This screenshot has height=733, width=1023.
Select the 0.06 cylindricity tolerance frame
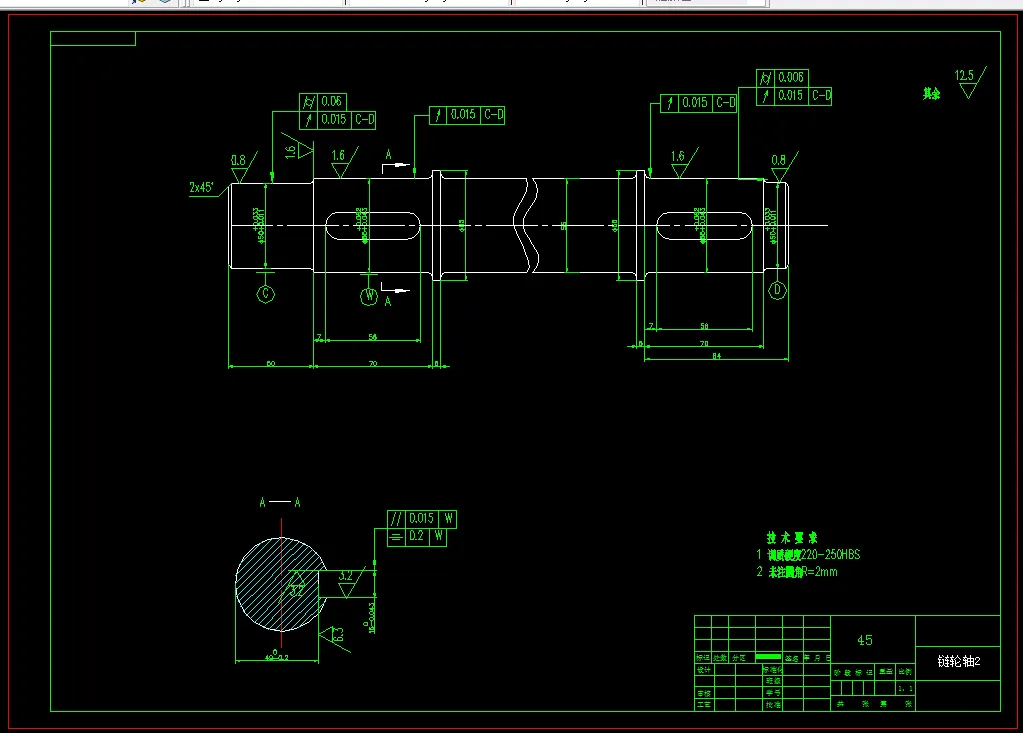[323, 102]
